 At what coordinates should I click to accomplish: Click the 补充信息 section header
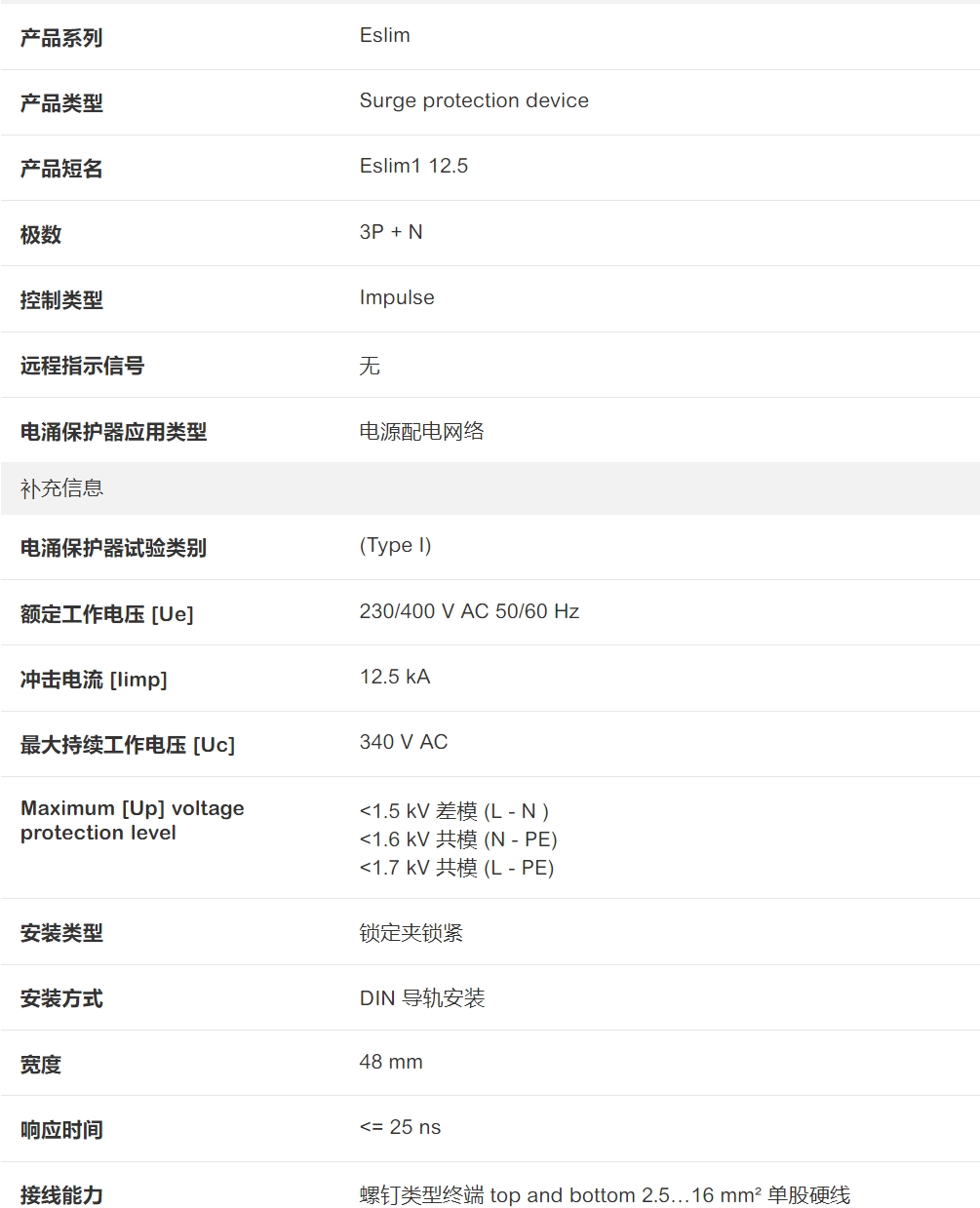click(x=61, y=488)
